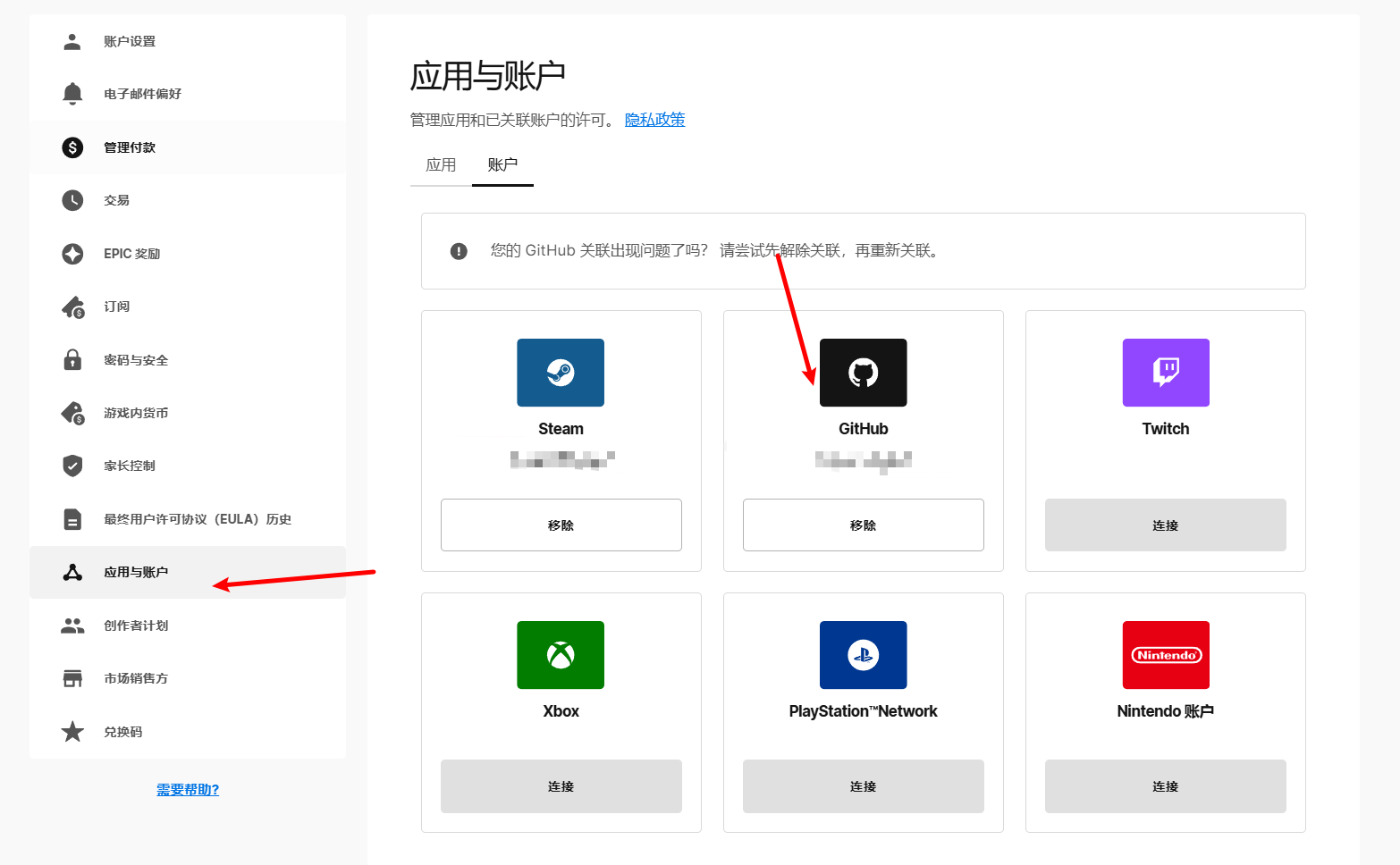
Task: Click the manage payments dollar icon
Action: [72, 147]
